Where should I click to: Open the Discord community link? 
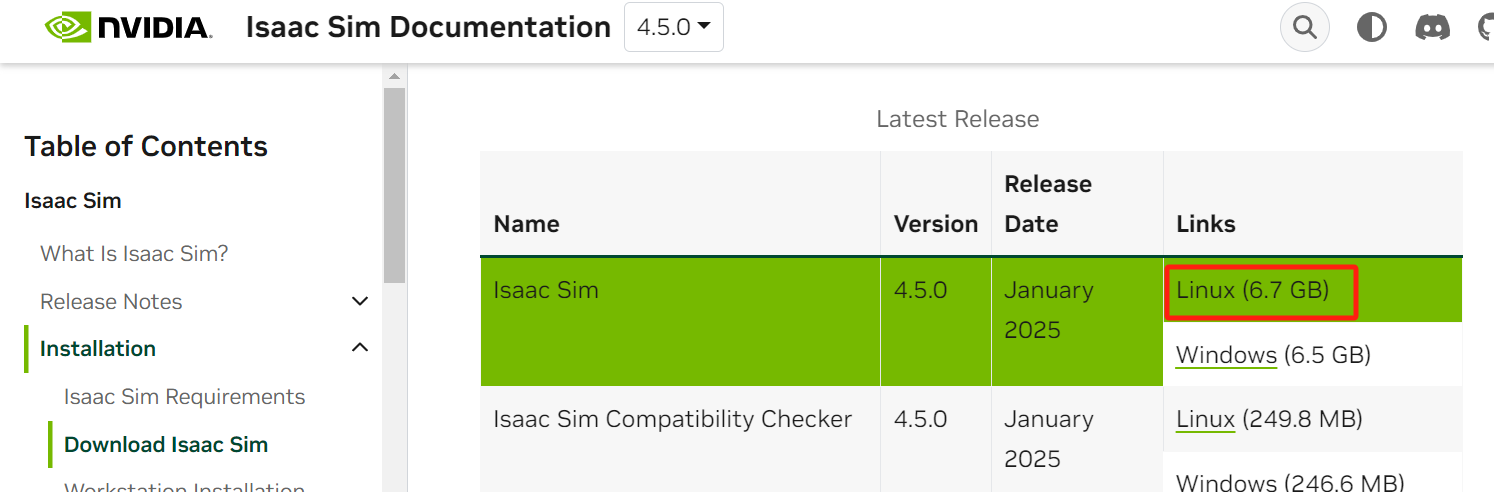pyautogui.click(x=1433, y=27)
